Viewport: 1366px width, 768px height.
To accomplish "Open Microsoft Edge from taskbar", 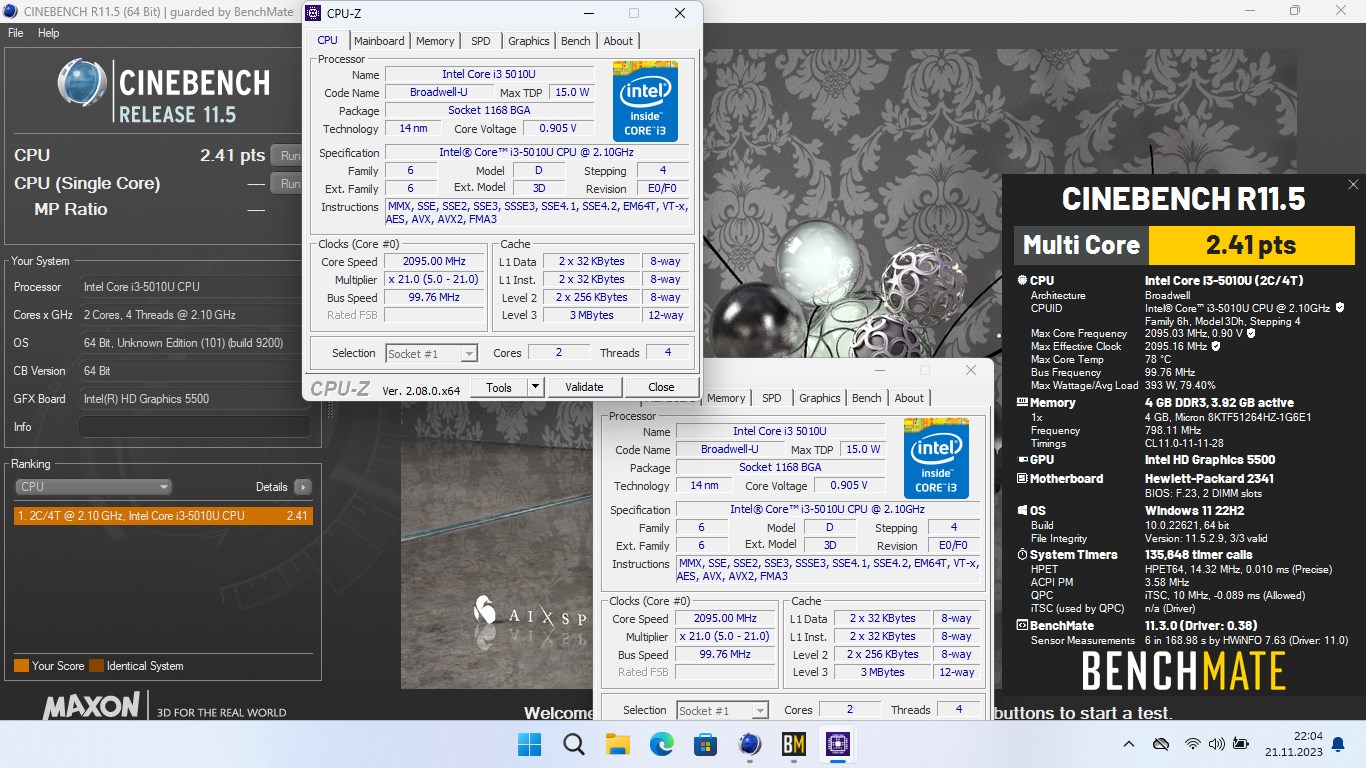I will coord(662,744).
